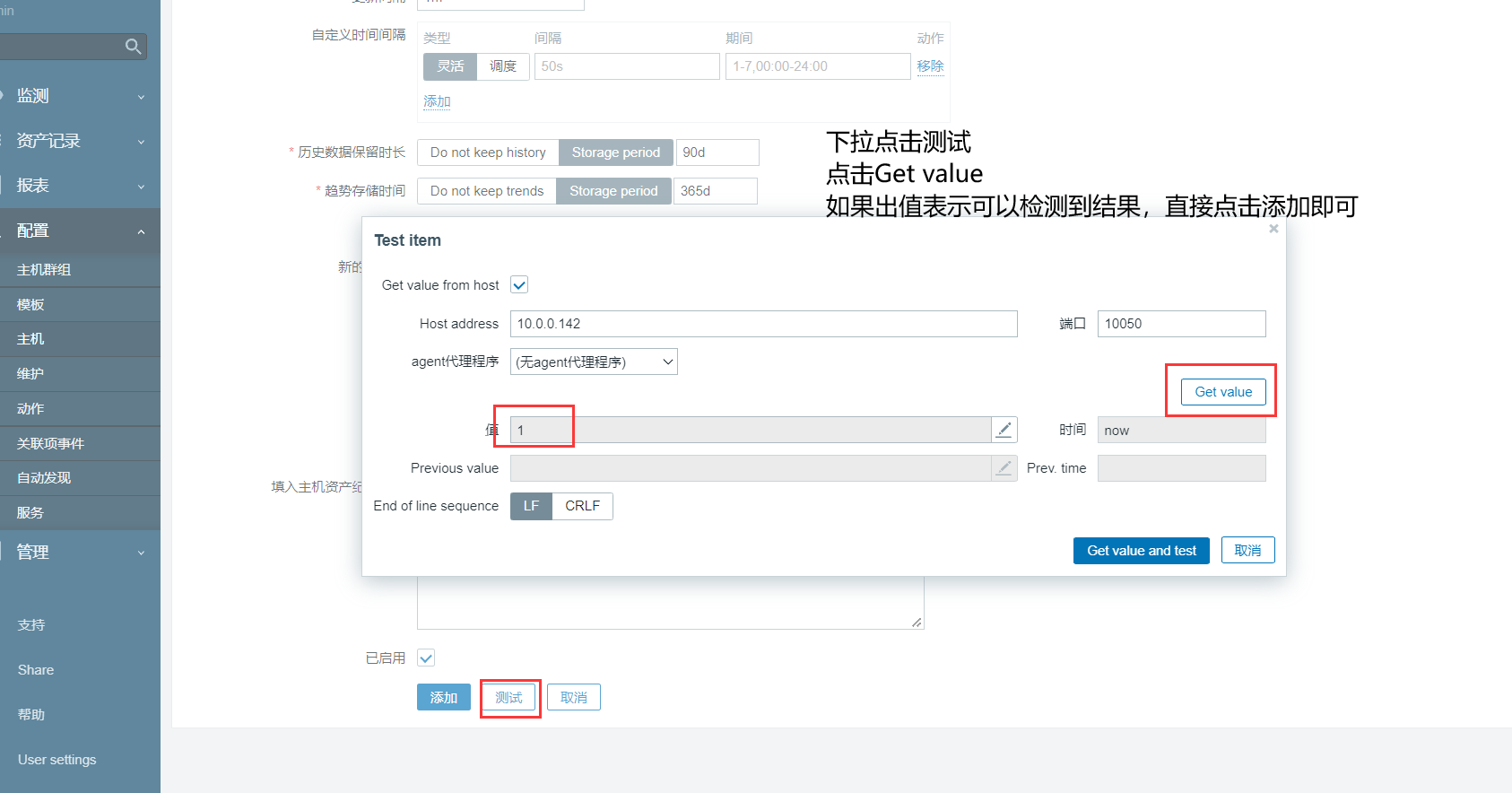
Task: Click the 移除 link for custom interval
Action: coord(930,66)
